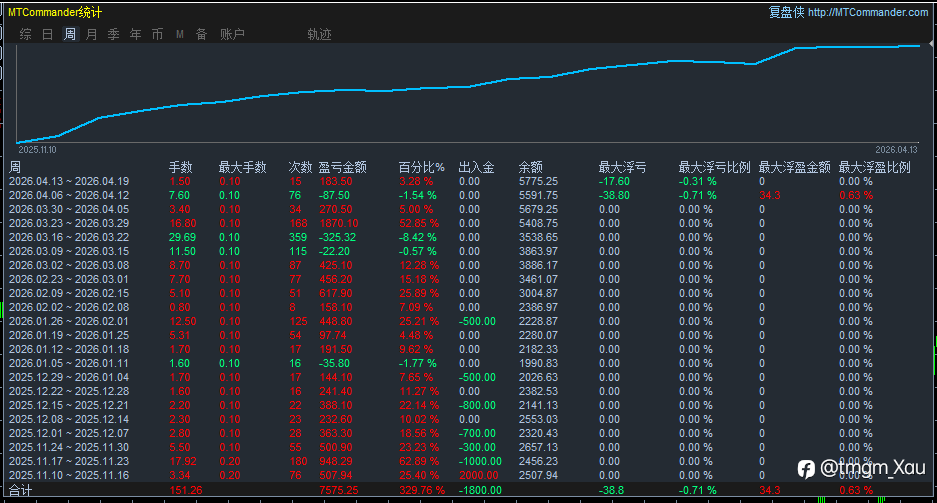This screenshot has height=503, width=937.
Task: Click the 余额 column header
Action: pyautogui.click(x=531, y=167)
